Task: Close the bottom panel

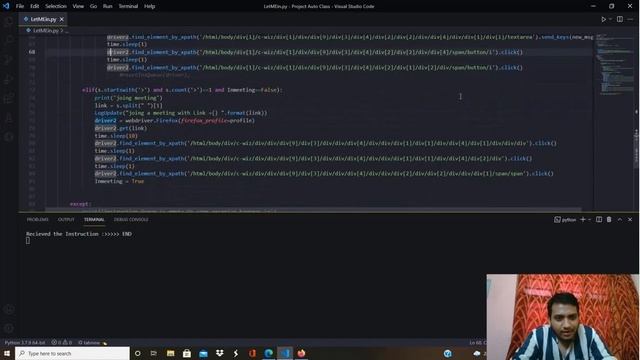Action: click(630, 220)
